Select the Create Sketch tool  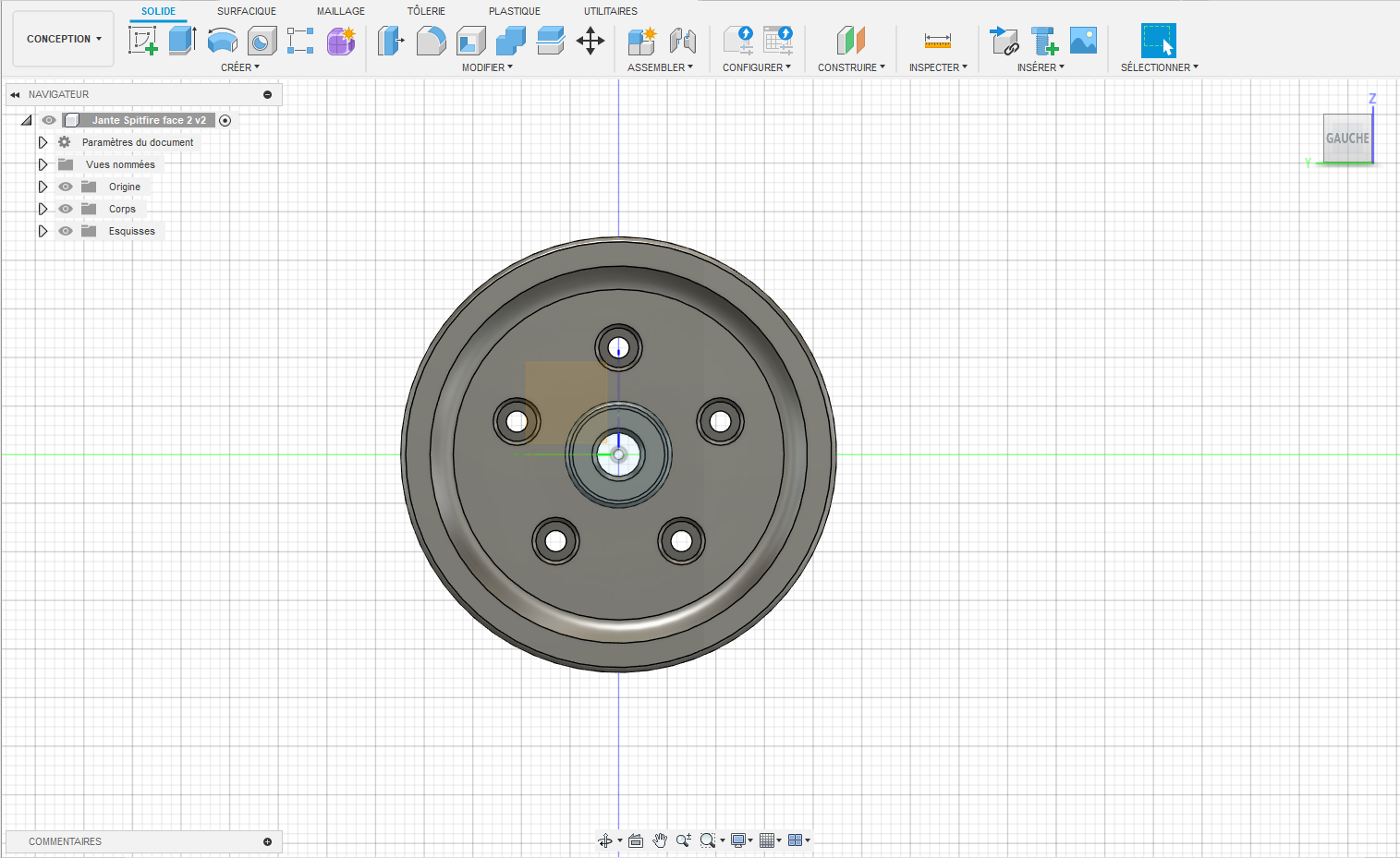(143, 41)
